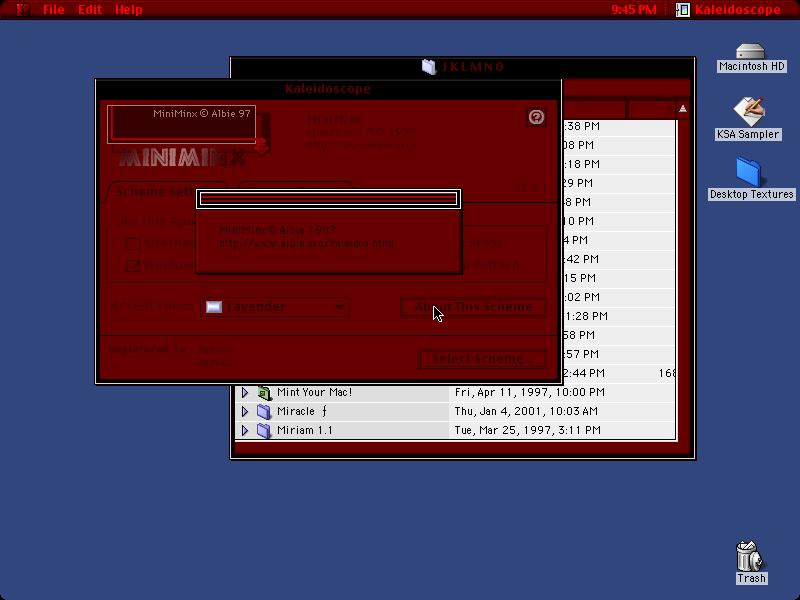Click the Miriam 1.1 folder icon
Screen dimensions: 800x600
[264, 430]
